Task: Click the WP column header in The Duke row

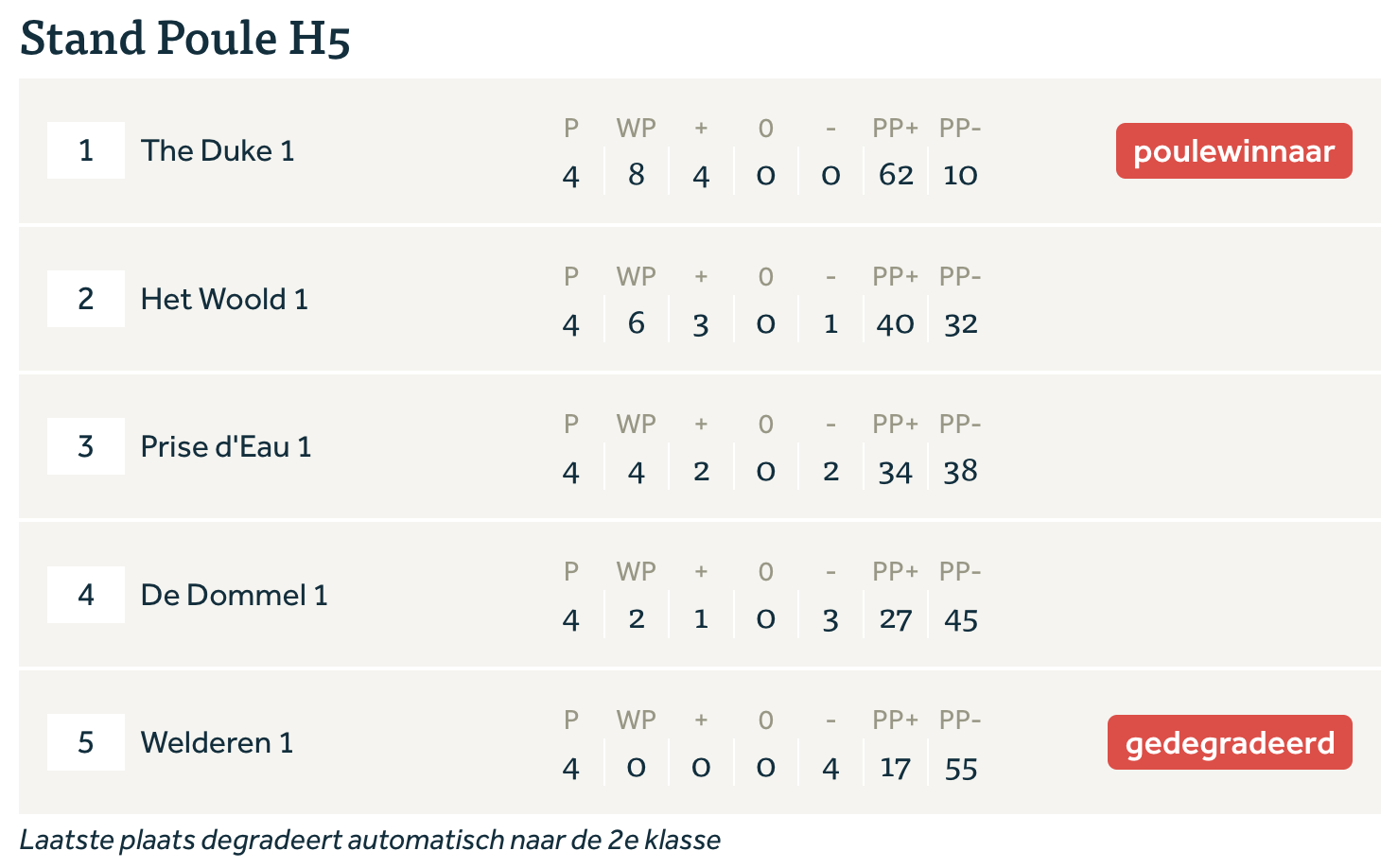Action: tap(637, 128)
